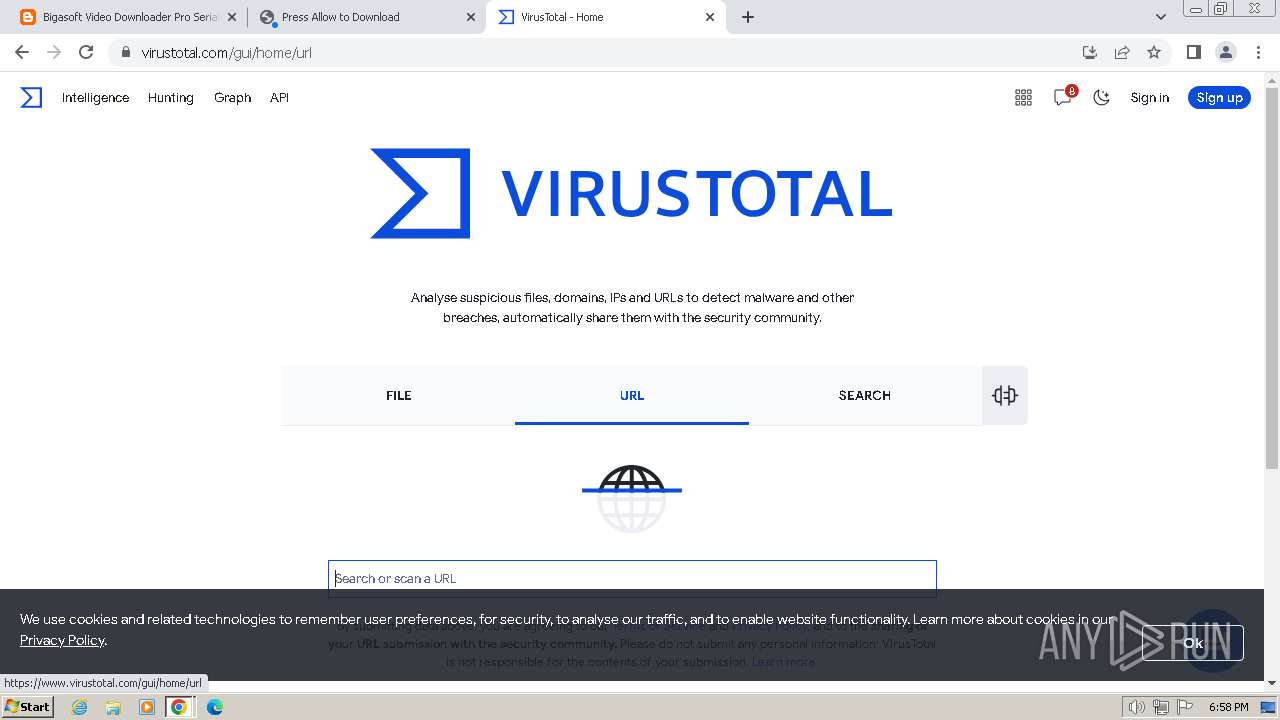
Task: Switch to Bigasoft Video Downloader Pro tab
Action: pyautogui.click(x=127, y=17)
